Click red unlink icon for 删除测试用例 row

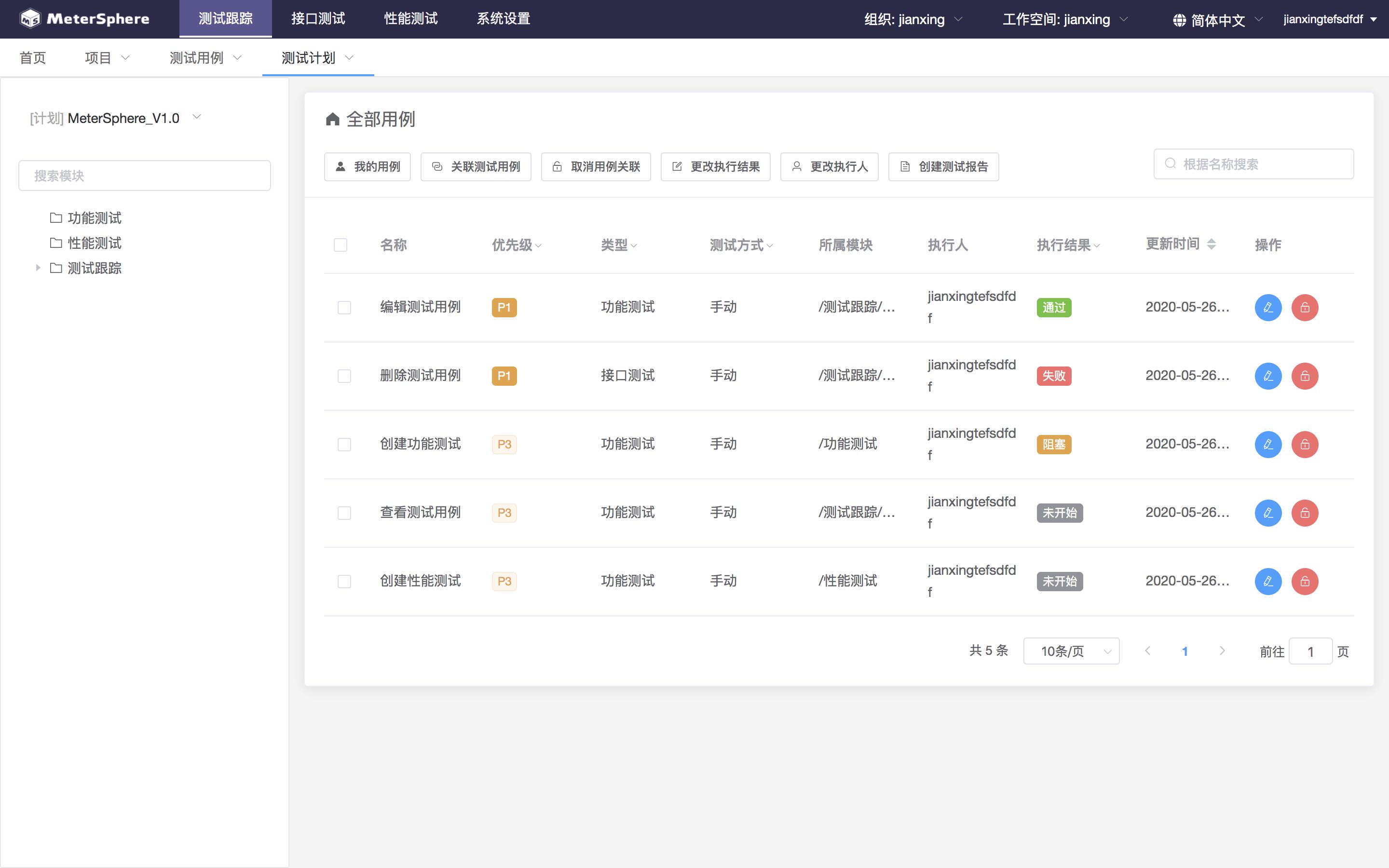1305,376
